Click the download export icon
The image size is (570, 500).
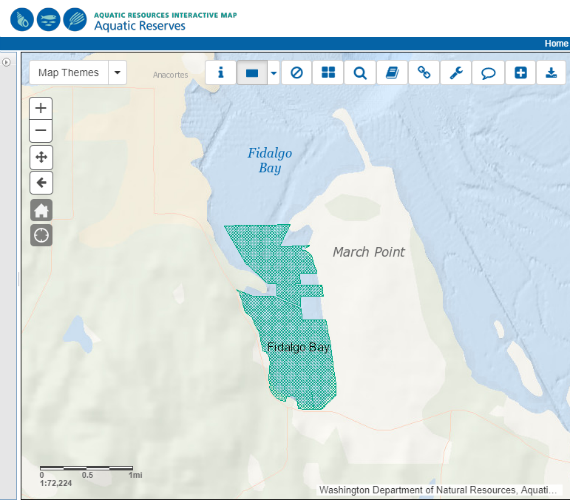[551, 73]
